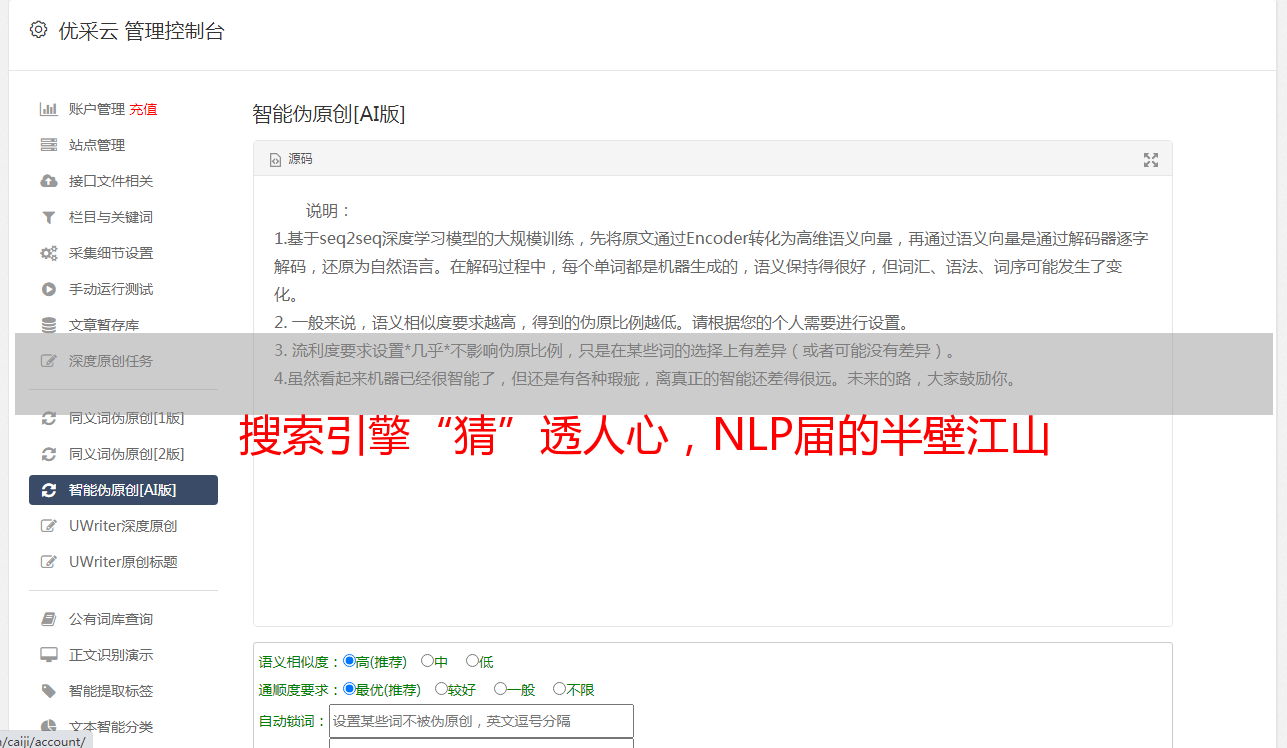
Task: Open 账户管理 in the sidebar
Action: [x=97, y=109]
